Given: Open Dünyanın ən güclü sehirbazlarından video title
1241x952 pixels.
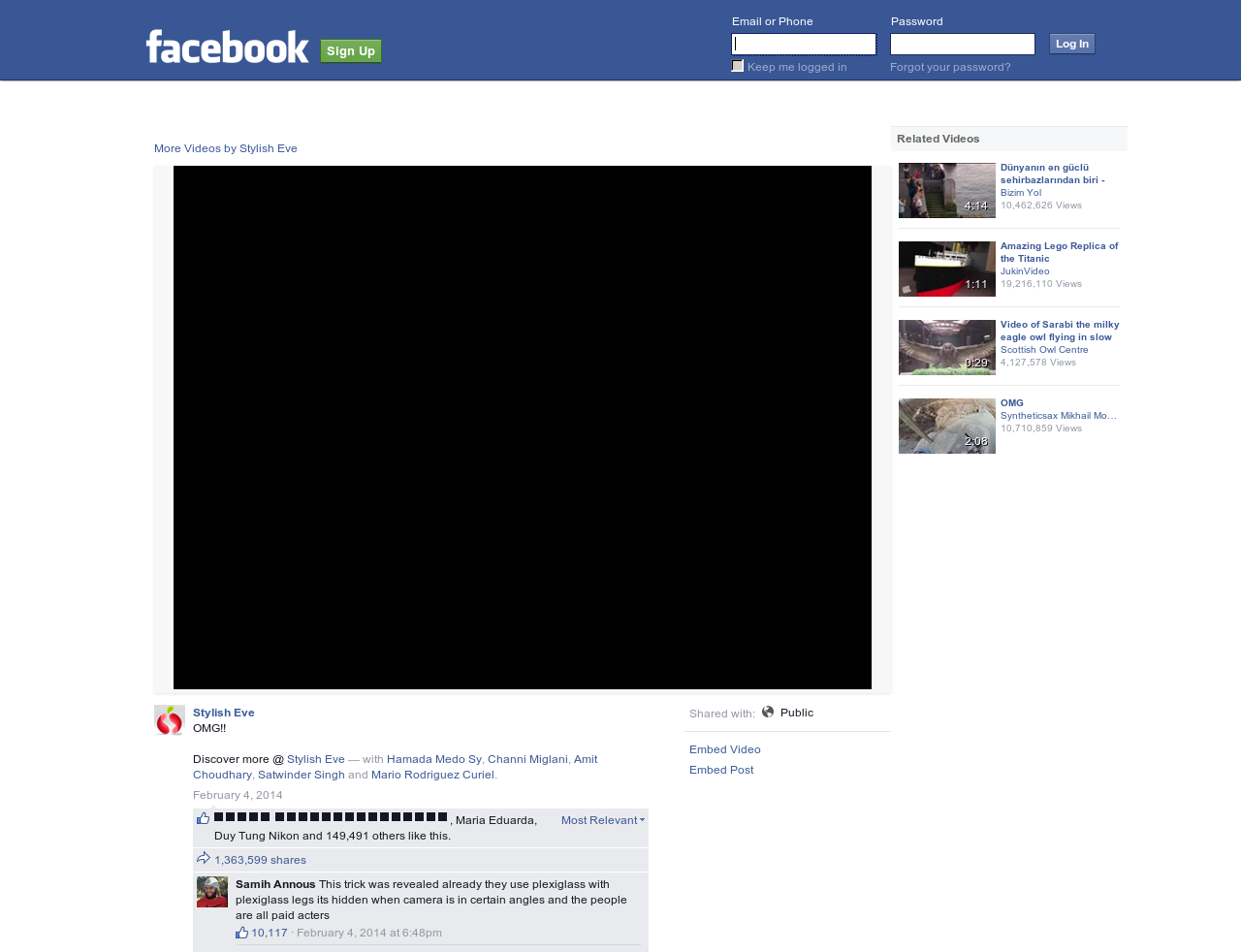Looking at the screenshot, I should [1053, 174].
